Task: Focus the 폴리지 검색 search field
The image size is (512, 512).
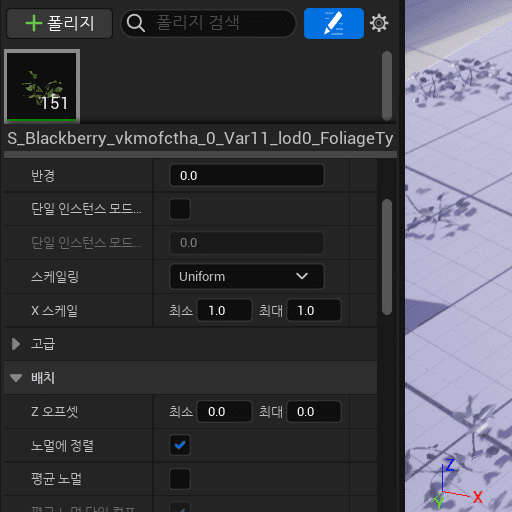Action: coord(208,23)
